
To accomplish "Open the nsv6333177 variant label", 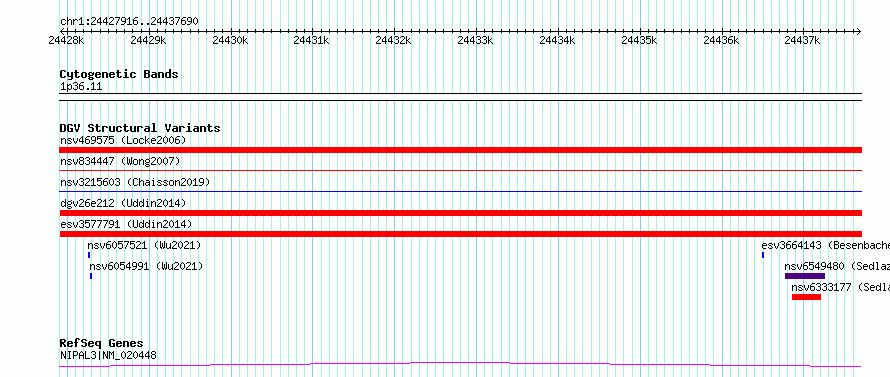I will click(x=841, y=287).
